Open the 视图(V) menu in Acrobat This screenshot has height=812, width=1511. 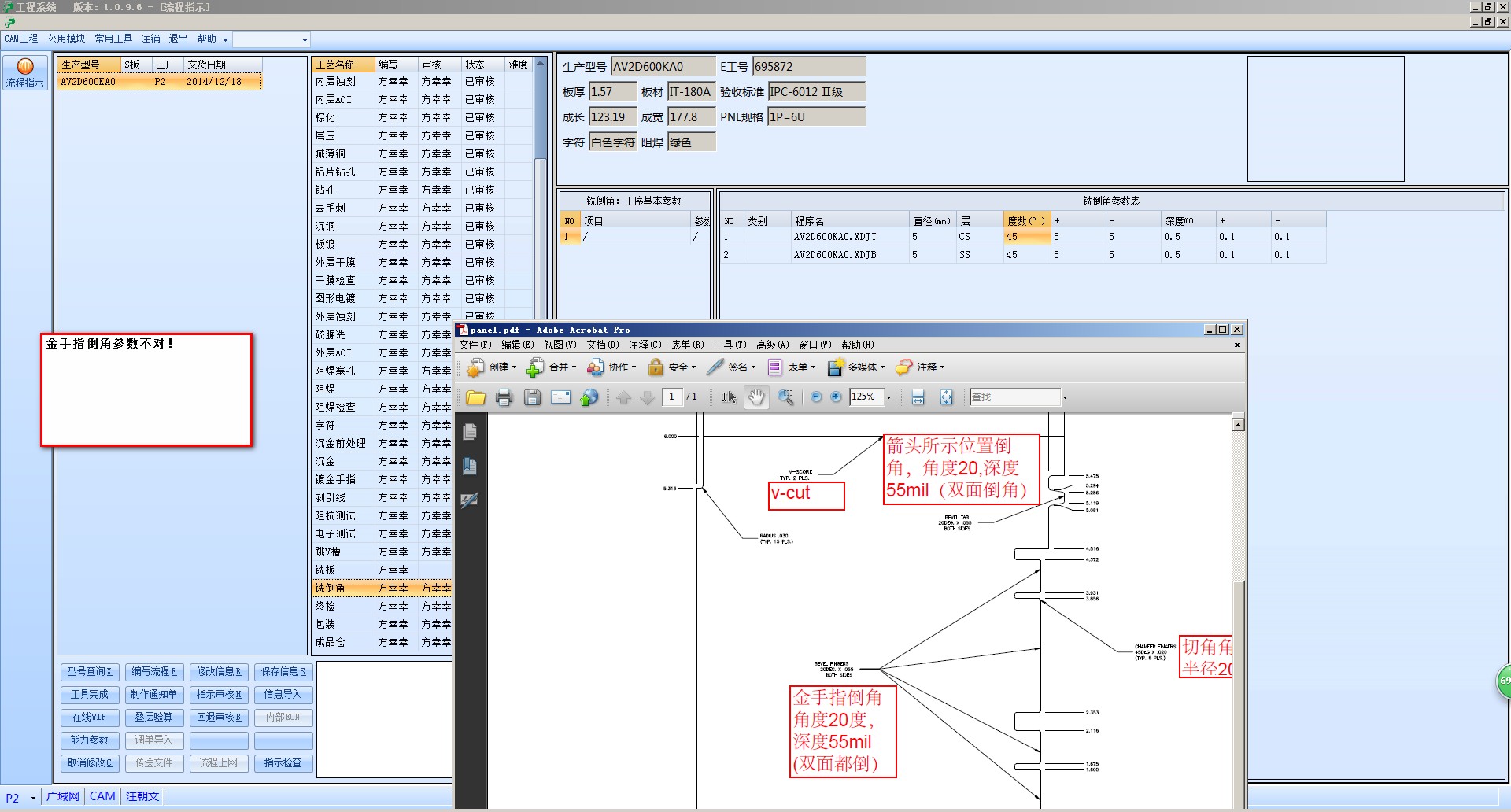560,345
